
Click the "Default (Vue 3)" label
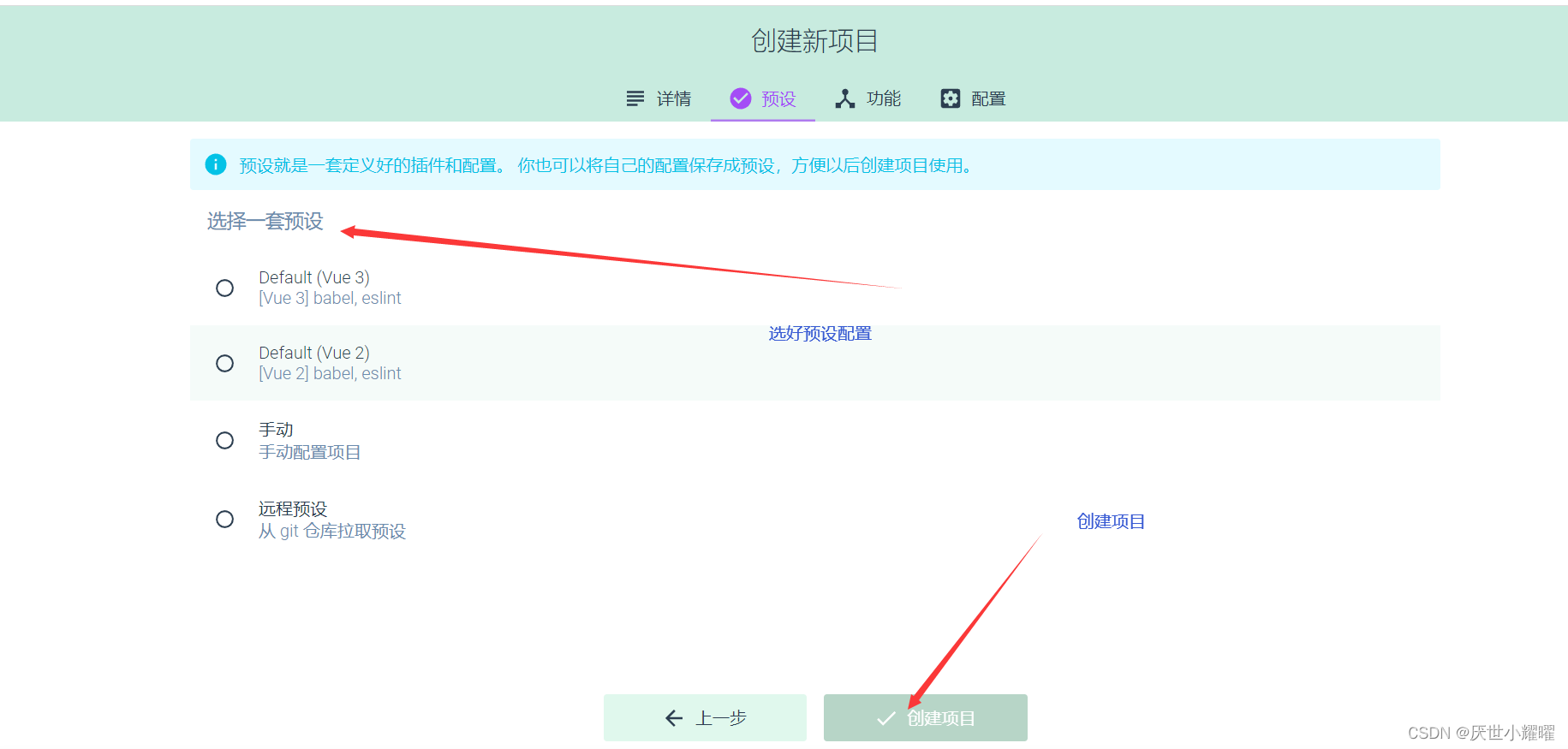(314, 277)
